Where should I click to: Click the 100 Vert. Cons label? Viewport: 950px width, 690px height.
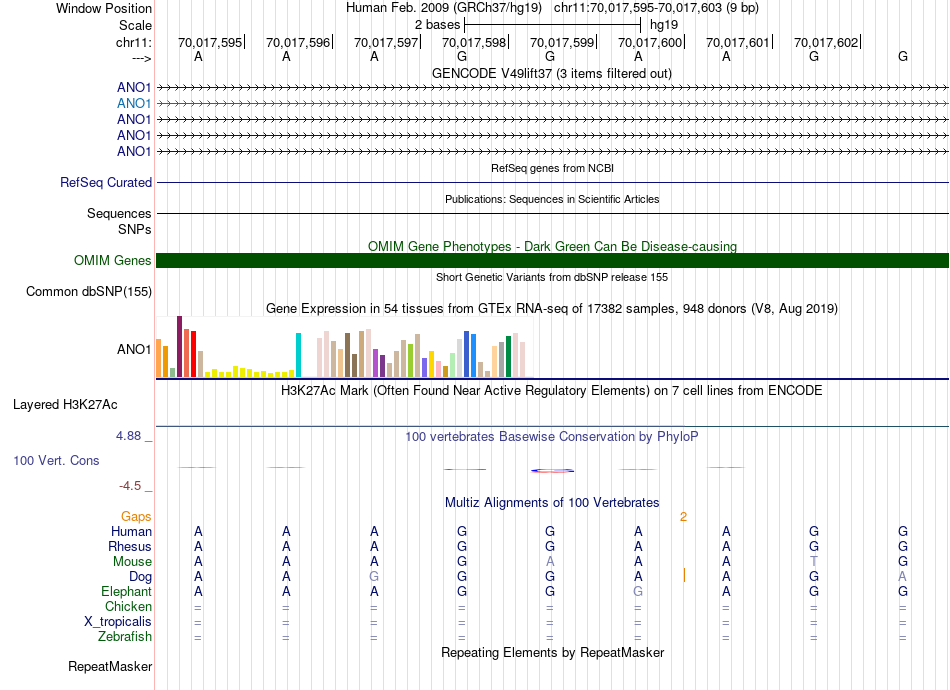tap(56, 461)
